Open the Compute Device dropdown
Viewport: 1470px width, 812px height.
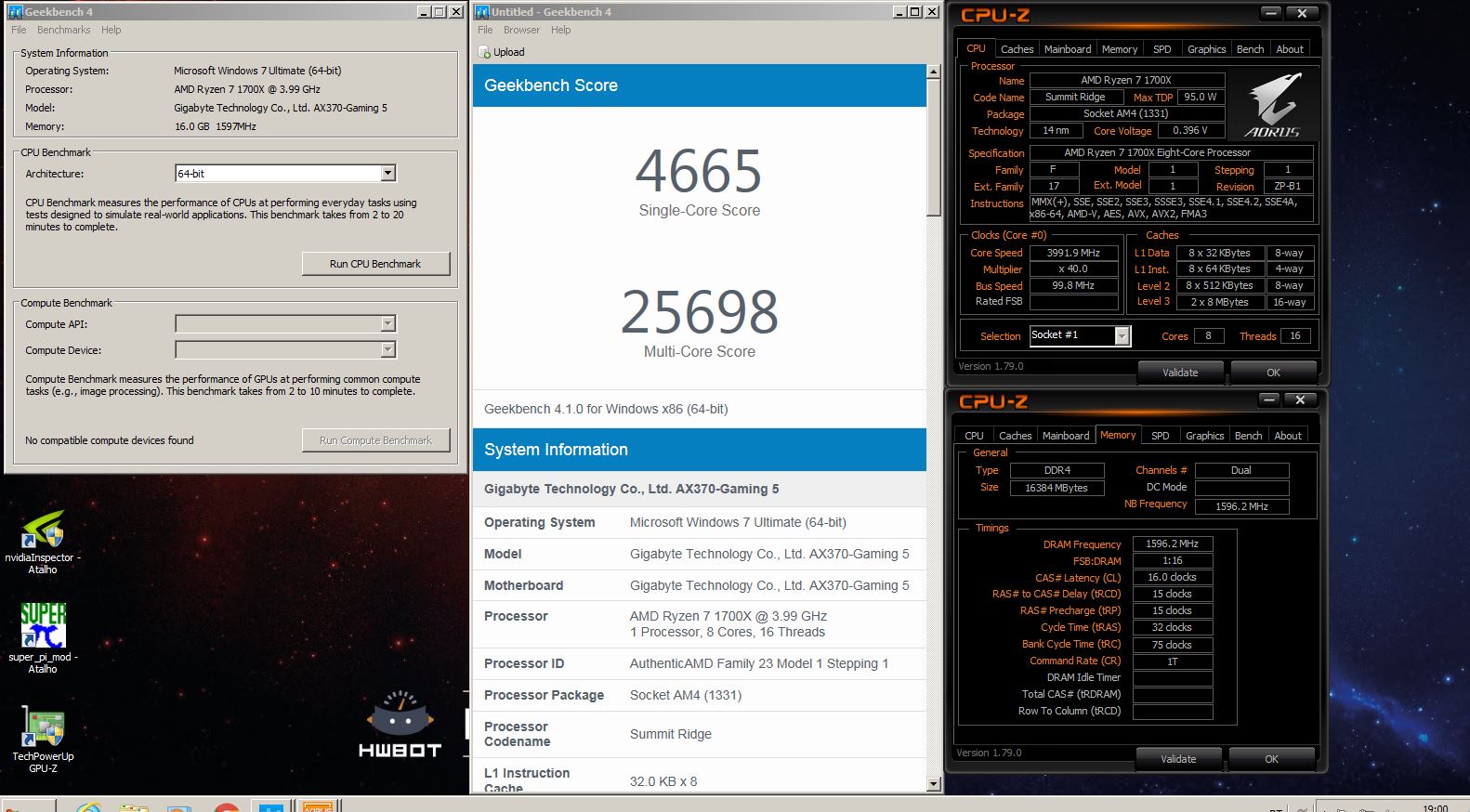click(388, 349)
